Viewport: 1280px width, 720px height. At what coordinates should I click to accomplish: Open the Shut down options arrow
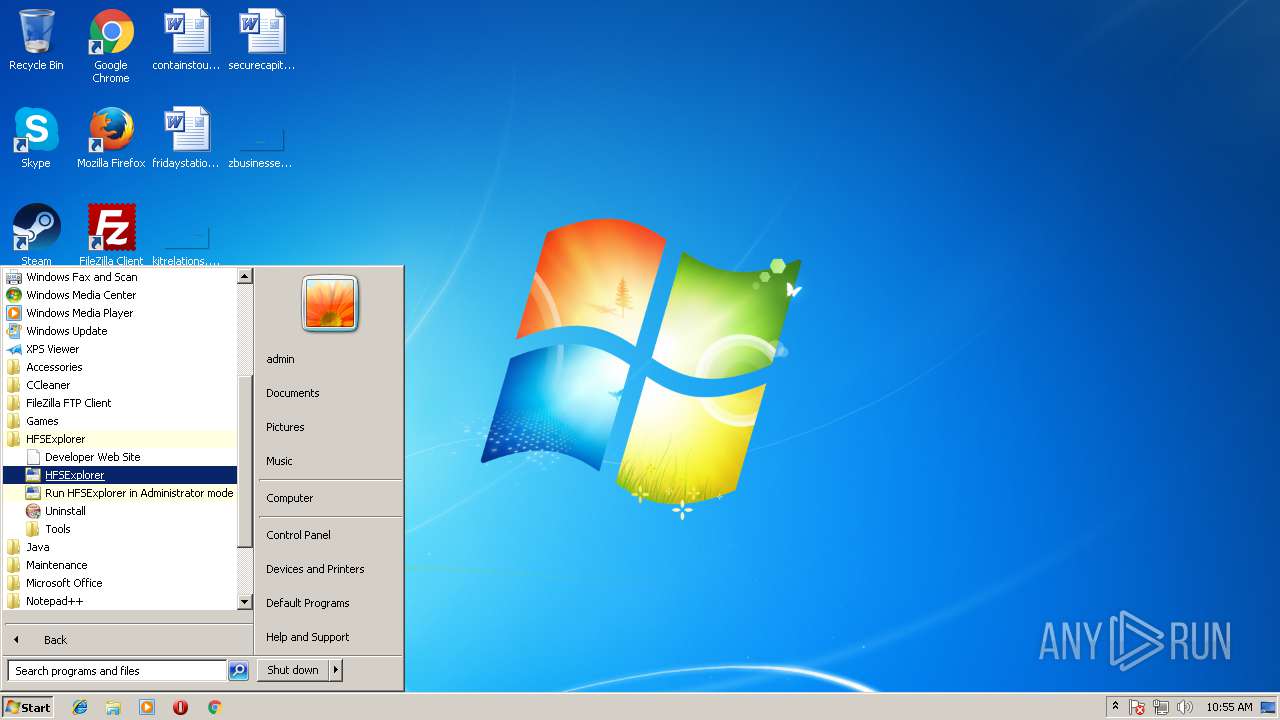coord(336,670)
